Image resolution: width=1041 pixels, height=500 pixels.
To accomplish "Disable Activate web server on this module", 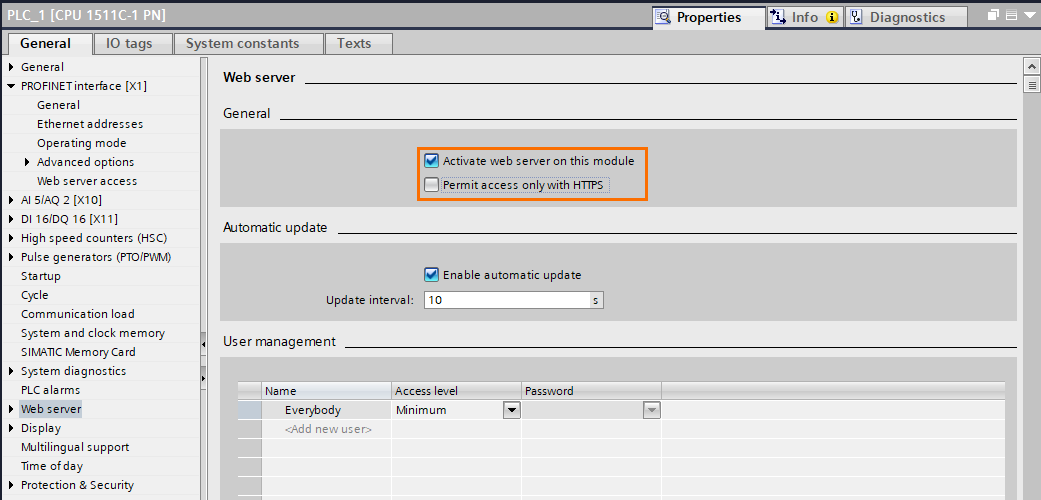I will coord(432,161).
